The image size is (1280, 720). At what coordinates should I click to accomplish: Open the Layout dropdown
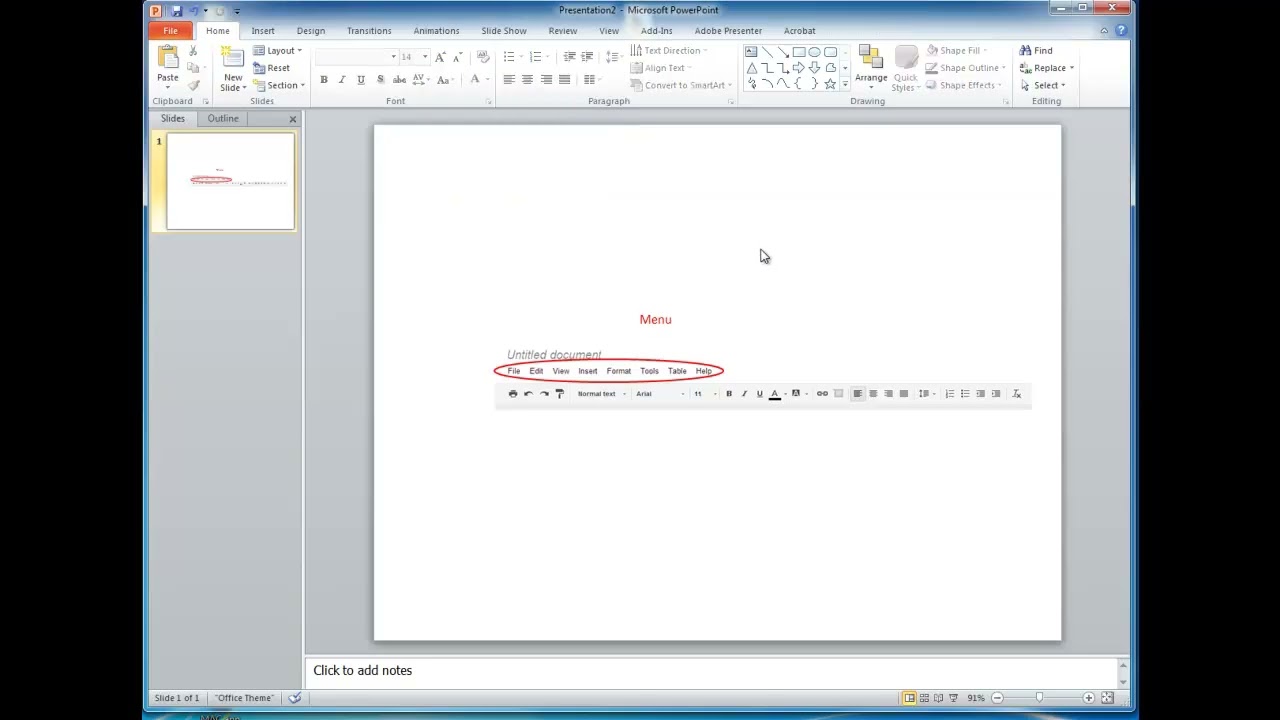(278, 51)
